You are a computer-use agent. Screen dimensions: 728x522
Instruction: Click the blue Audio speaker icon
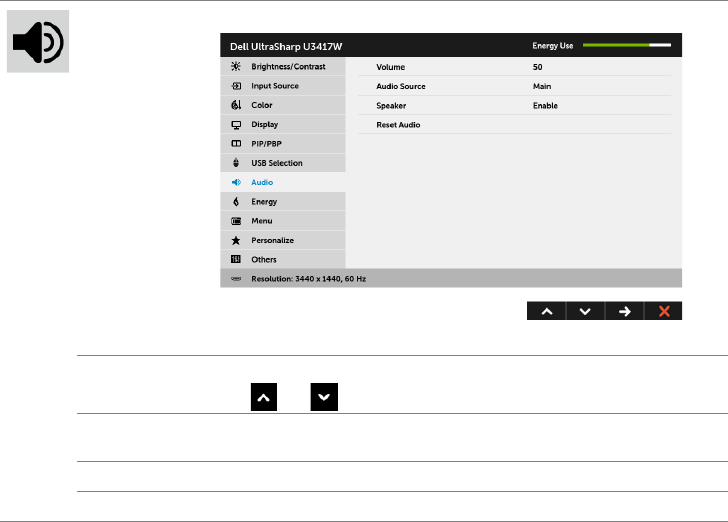click(236, 182)
